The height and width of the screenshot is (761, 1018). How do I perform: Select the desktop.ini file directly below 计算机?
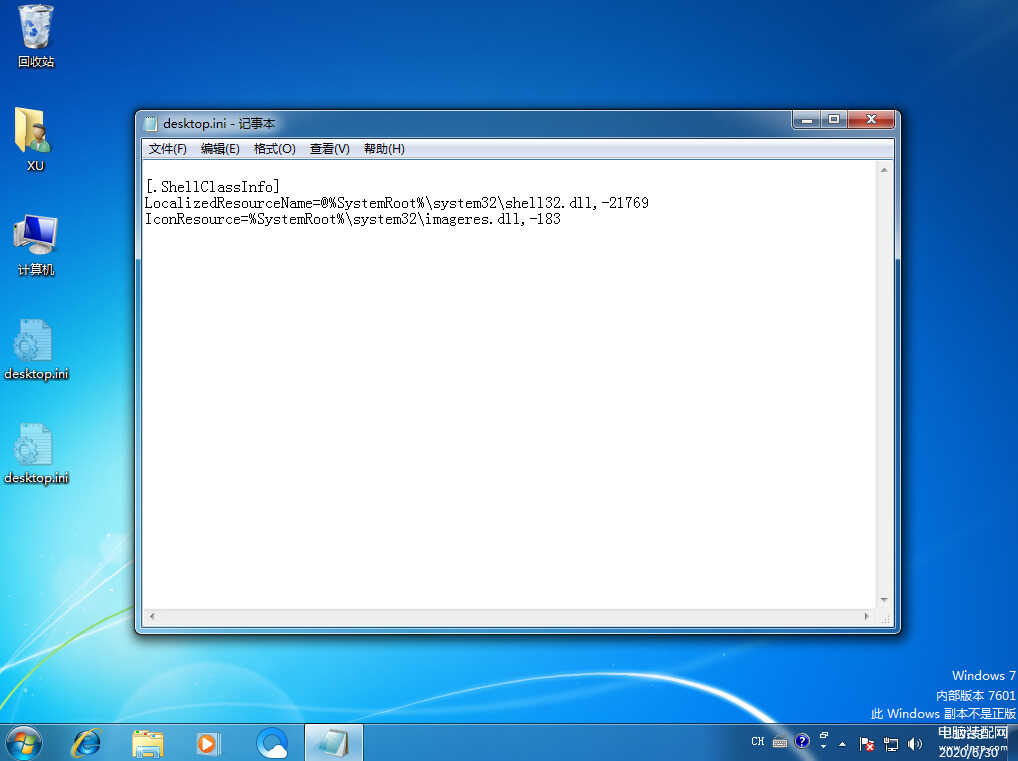click(x=36, y=349)
